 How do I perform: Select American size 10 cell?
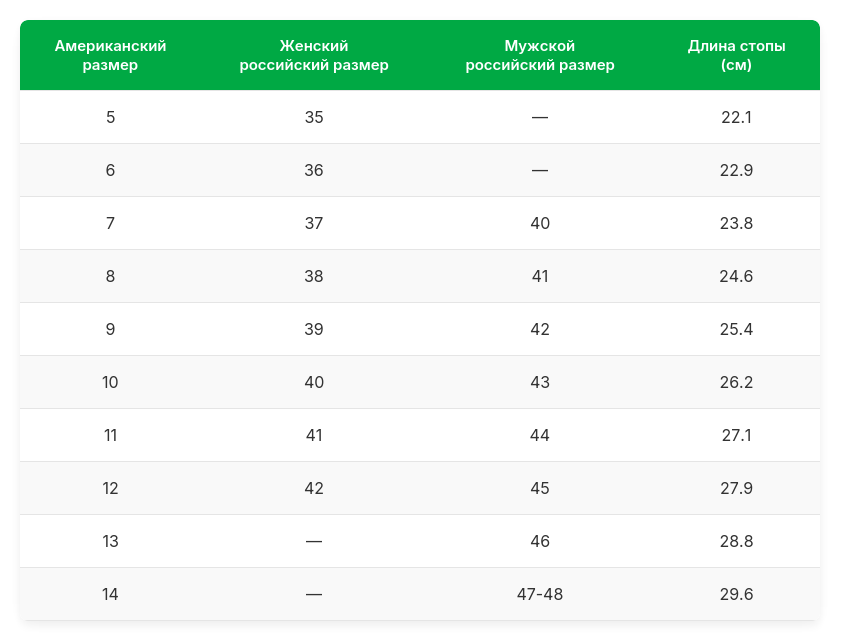click(110, 382)
